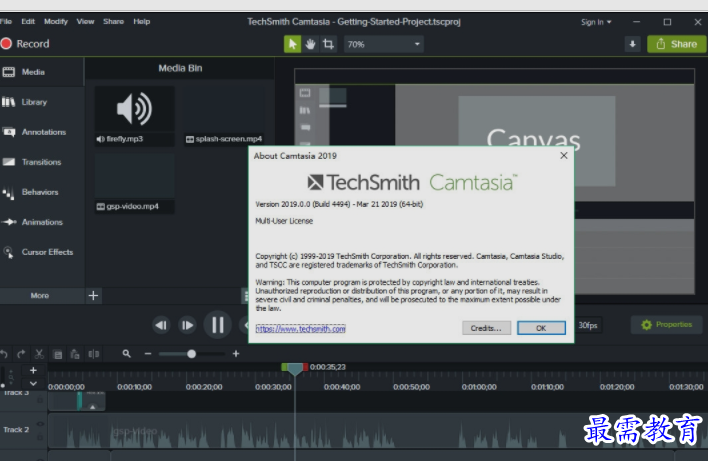Viewport: 708px width, 461px height.
Task: Click the Track 2 label
Action: pyautogui.click(x=16, y=429)
